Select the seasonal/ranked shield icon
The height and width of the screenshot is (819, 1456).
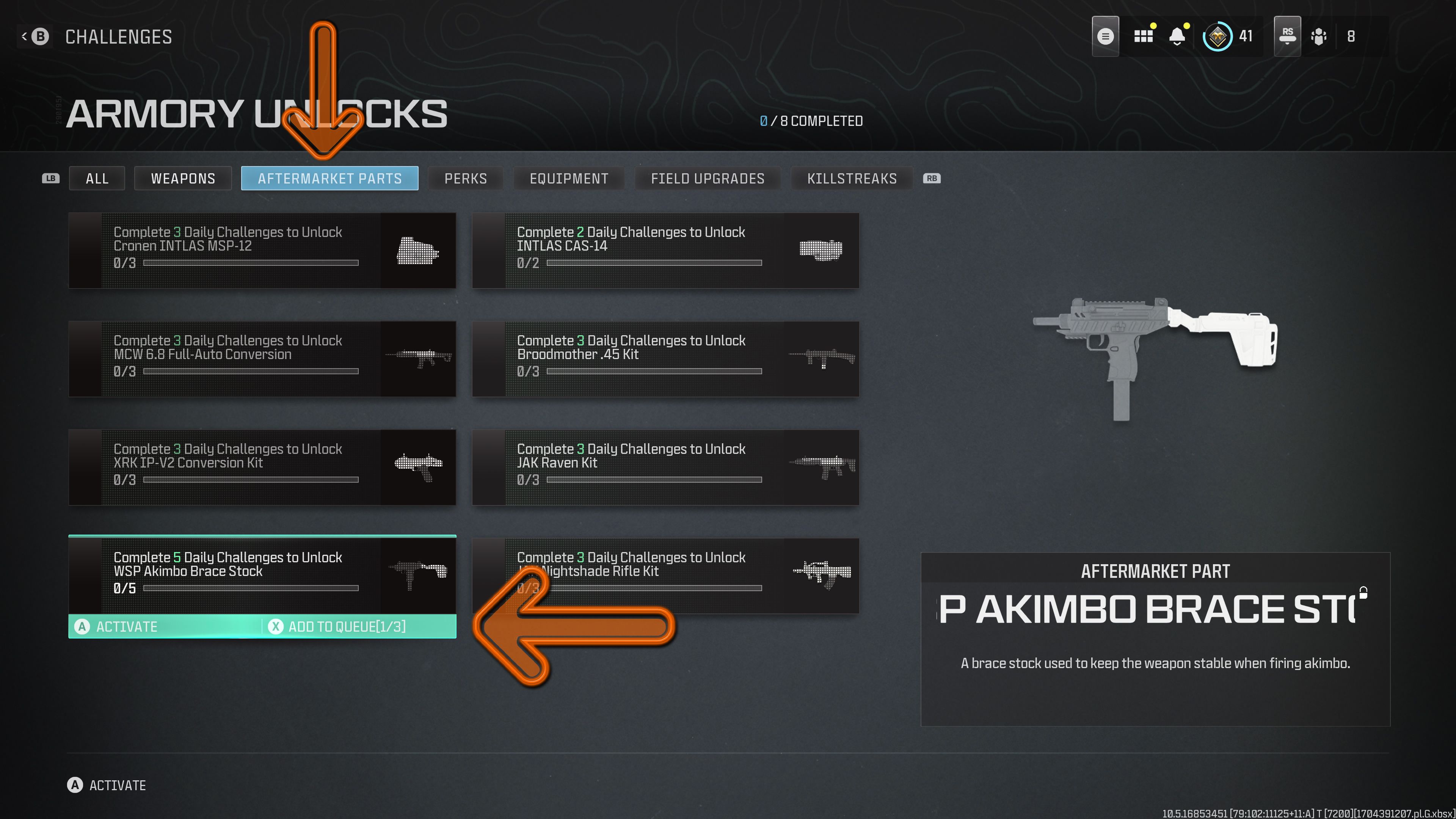point(1218,35)
